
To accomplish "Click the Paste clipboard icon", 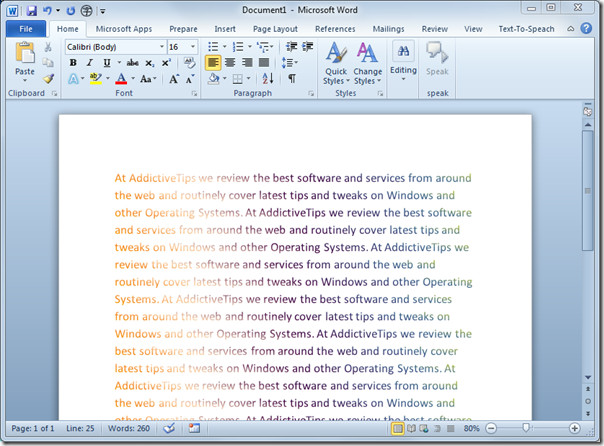I will coord(25,52).
